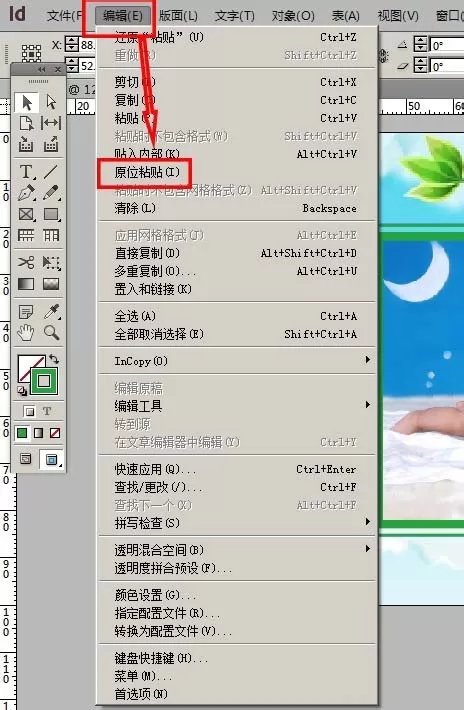Swap fill and stroke colors
464x710 pixels.
coord(54,360)
